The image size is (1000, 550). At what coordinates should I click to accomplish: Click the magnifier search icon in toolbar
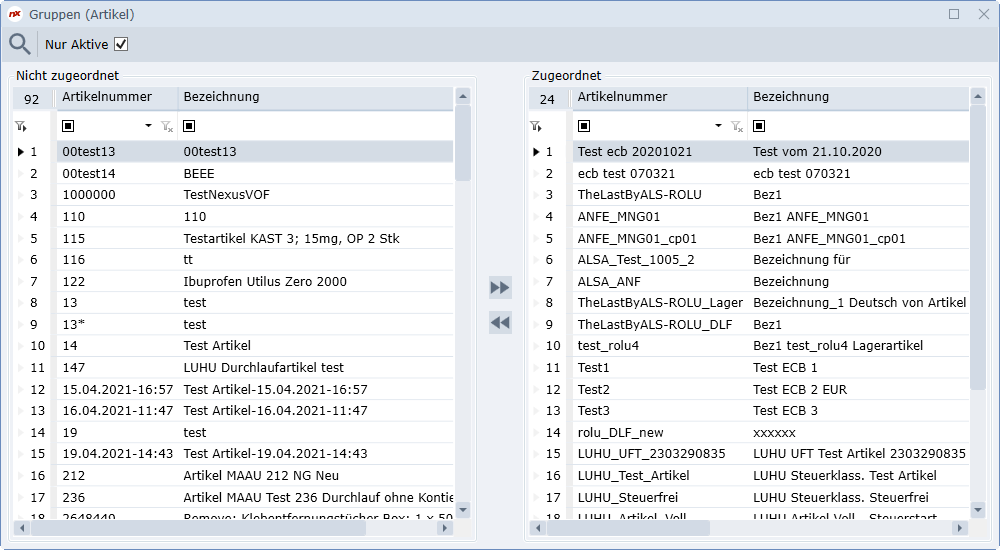pos(19,44)
